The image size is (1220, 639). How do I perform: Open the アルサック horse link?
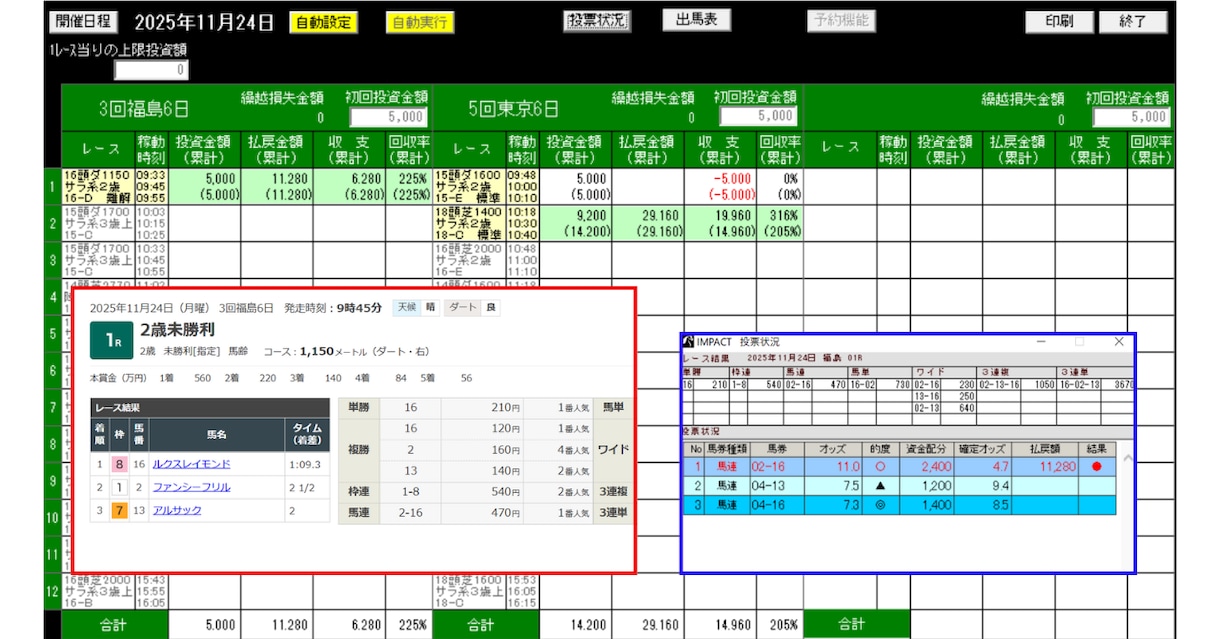click(177, 511)
